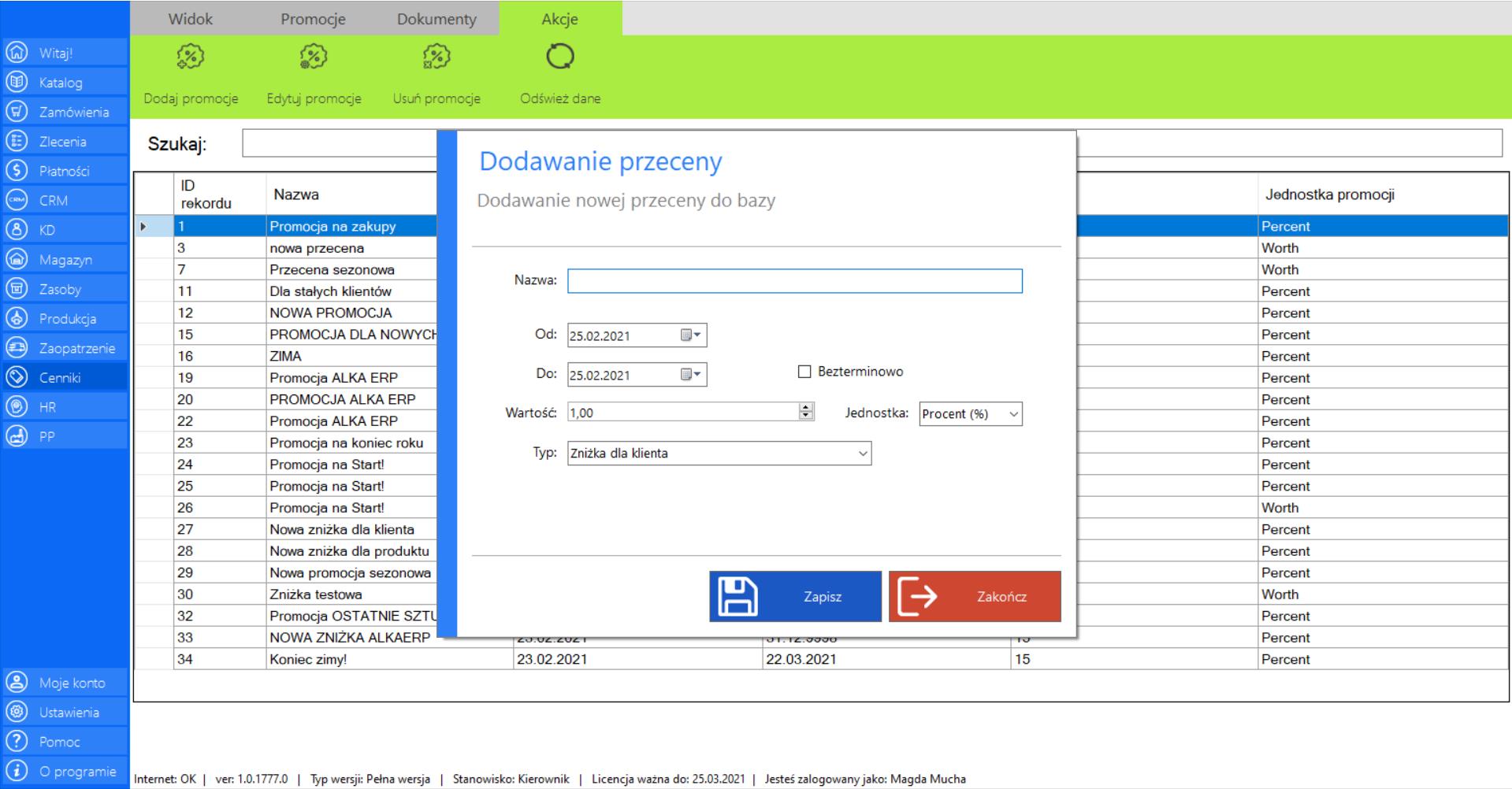1512x789 pixels.
Task: Click the Zakończ exit button
Action: [975, 597]
